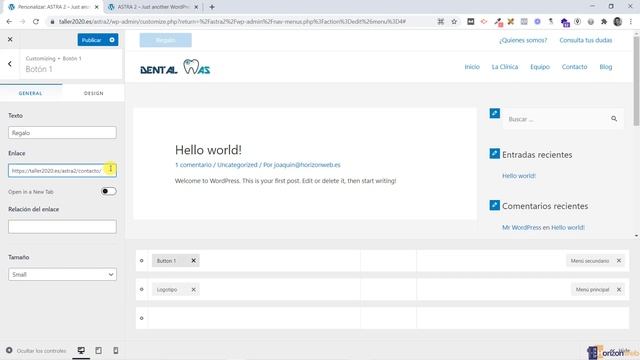
Task: Toggle Open in a New Tab switch
Action: [x=109, y=191]
